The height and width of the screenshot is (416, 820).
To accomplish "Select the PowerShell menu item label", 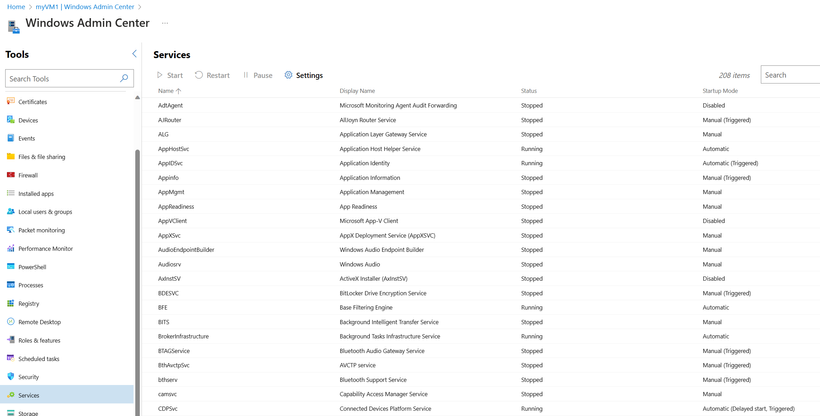I will click(32, 267).
